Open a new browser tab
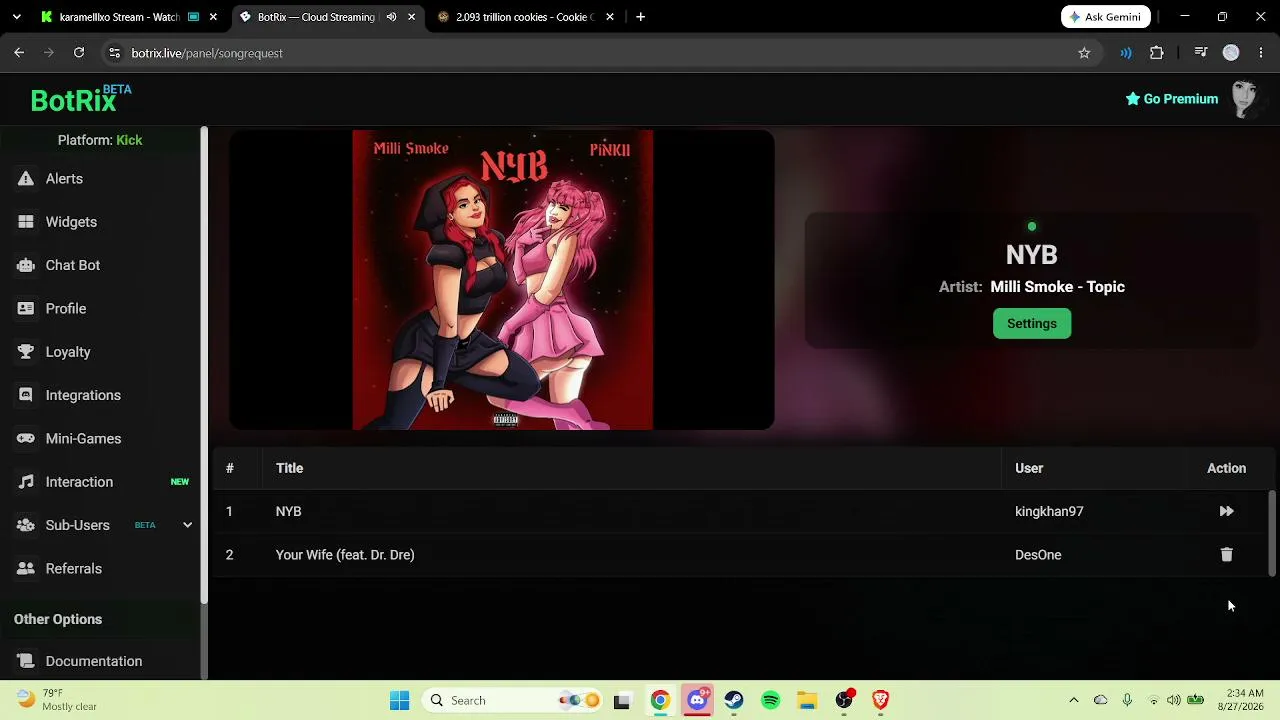 640,17
